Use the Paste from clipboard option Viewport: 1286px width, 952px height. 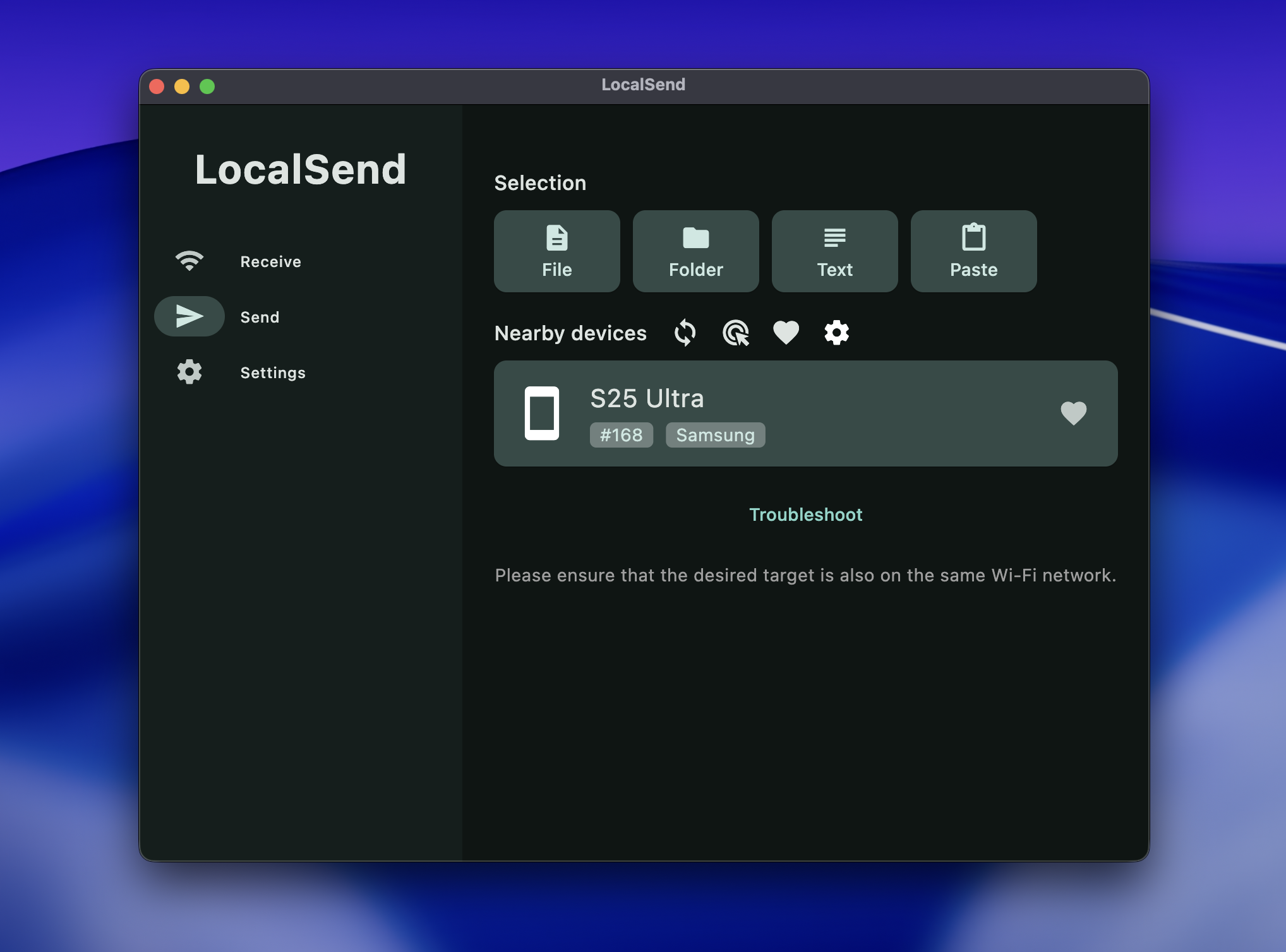click(973, 251)
